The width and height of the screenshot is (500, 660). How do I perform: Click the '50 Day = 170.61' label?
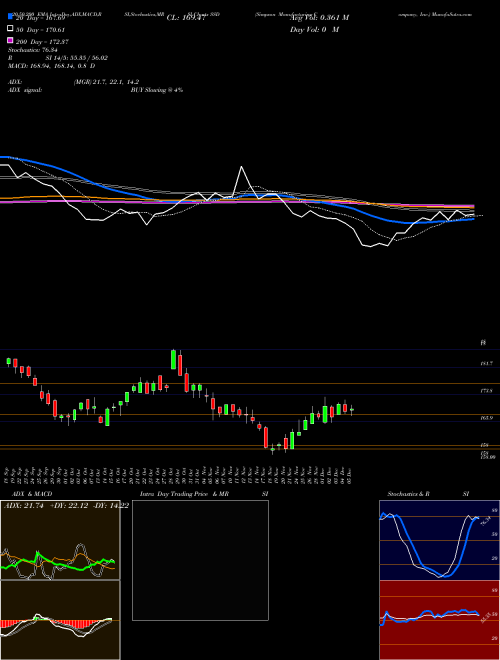(x=40, y=30)
